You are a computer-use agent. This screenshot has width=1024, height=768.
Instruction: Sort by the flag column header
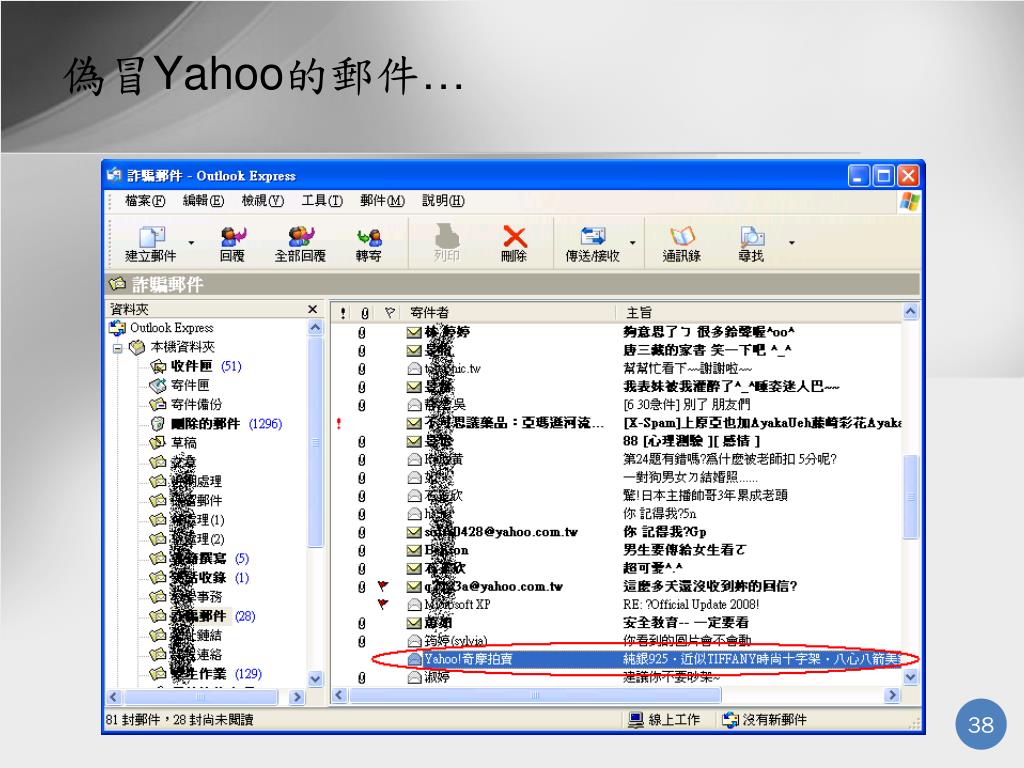pyautogui.click(x=390, y=312)
